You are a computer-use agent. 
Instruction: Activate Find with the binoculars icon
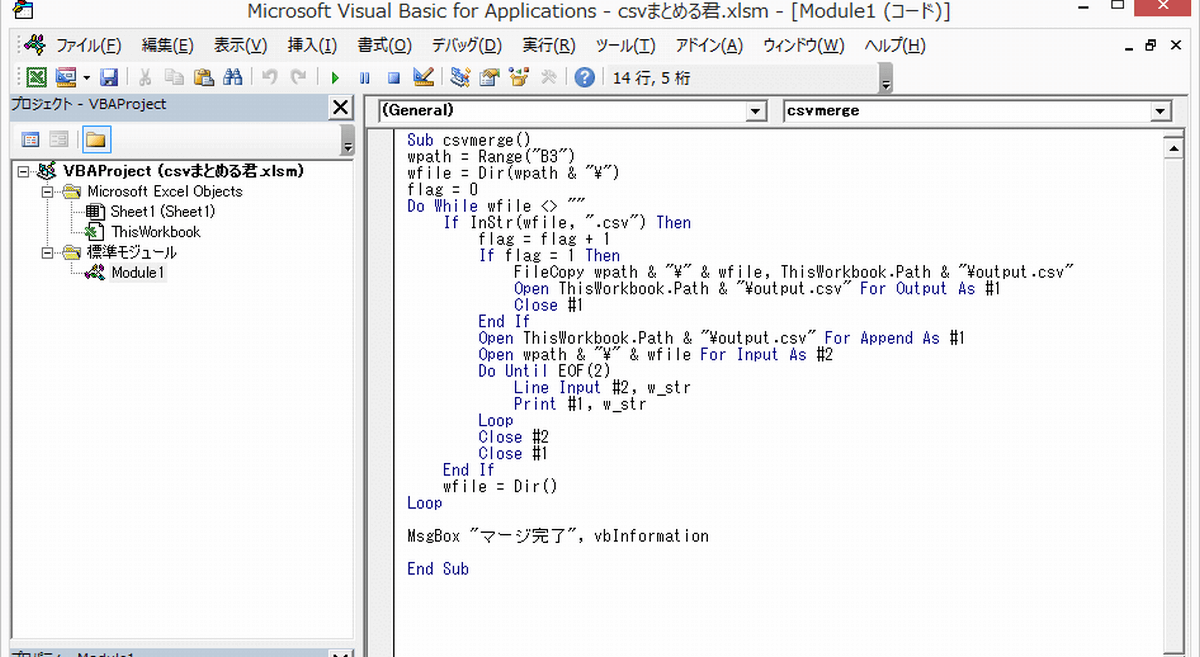(232, 77)
